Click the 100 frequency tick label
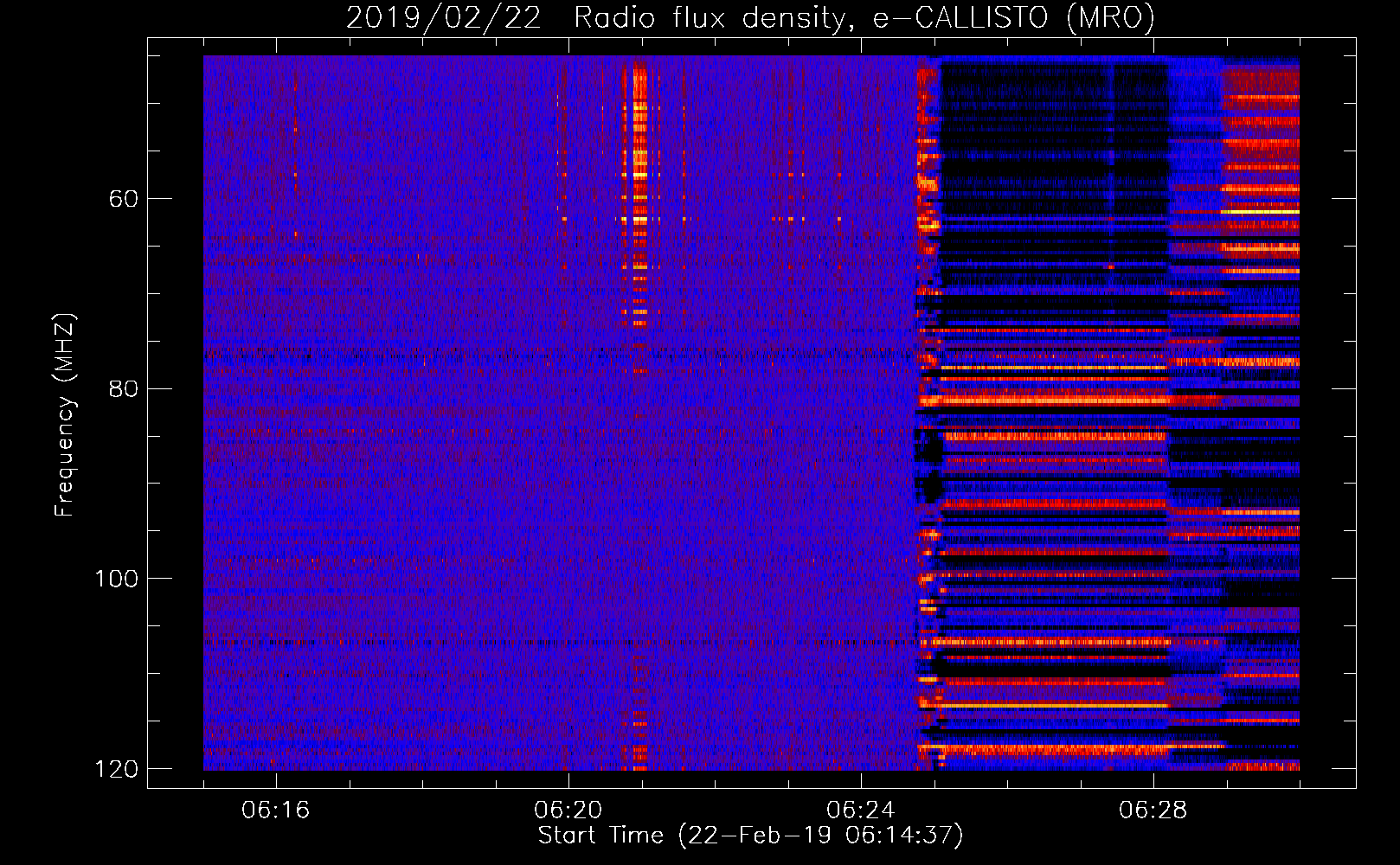The image size is (1400, 865). coord(117,579)
